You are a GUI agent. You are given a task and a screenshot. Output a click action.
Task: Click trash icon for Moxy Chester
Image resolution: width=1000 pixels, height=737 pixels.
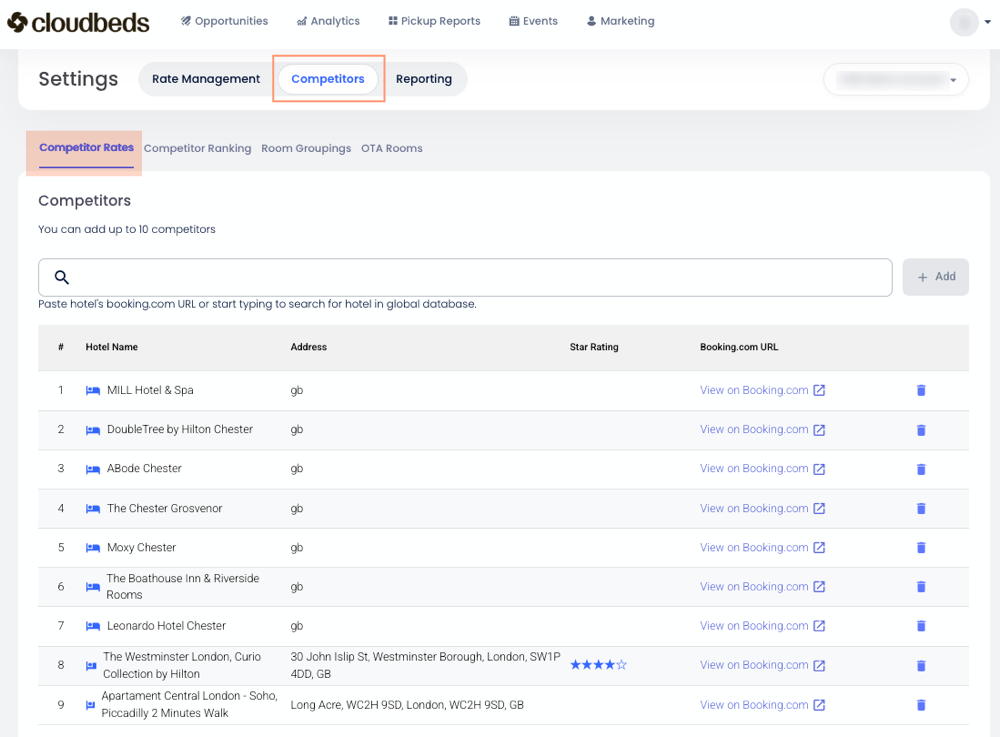click(x=921, y=548)
